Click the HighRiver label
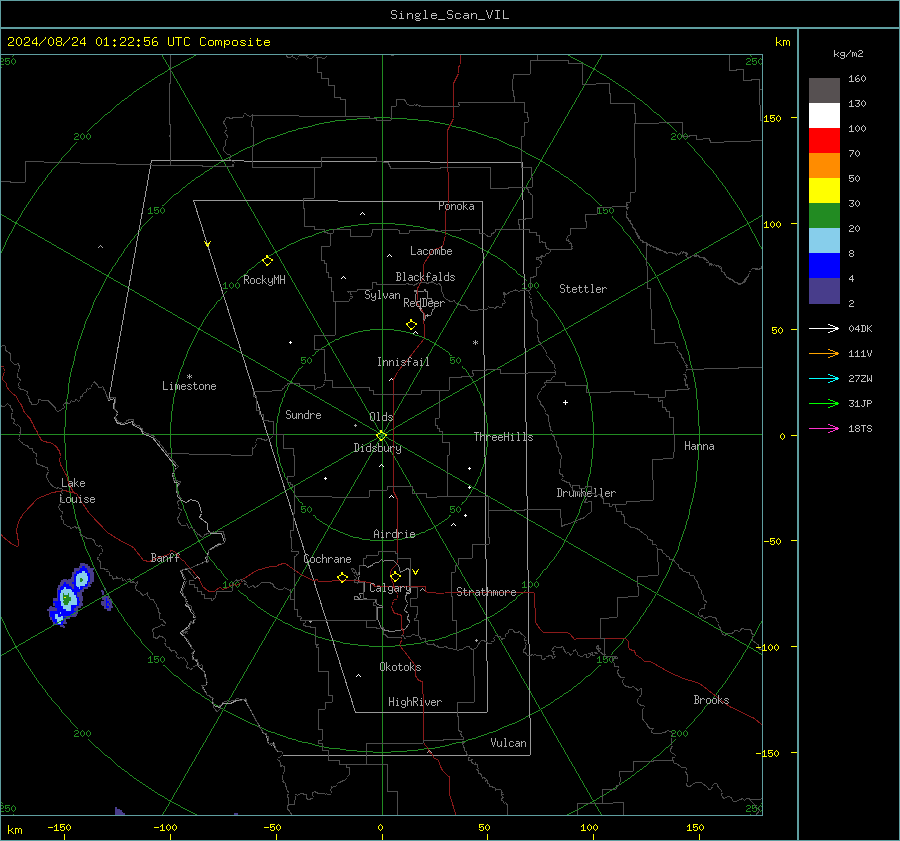This screenshot has width=900, height=841. point(415,702)
